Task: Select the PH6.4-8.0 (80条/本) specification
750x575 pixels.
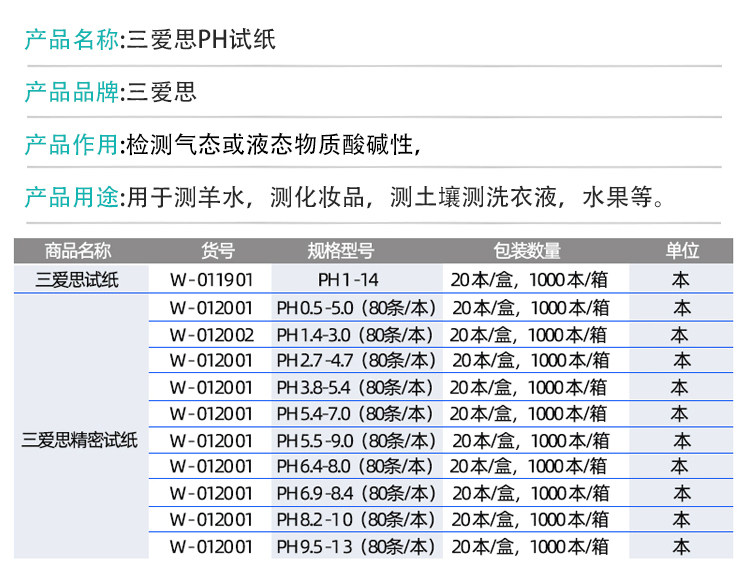Action: pyautogui.click(x=355, y=466)
